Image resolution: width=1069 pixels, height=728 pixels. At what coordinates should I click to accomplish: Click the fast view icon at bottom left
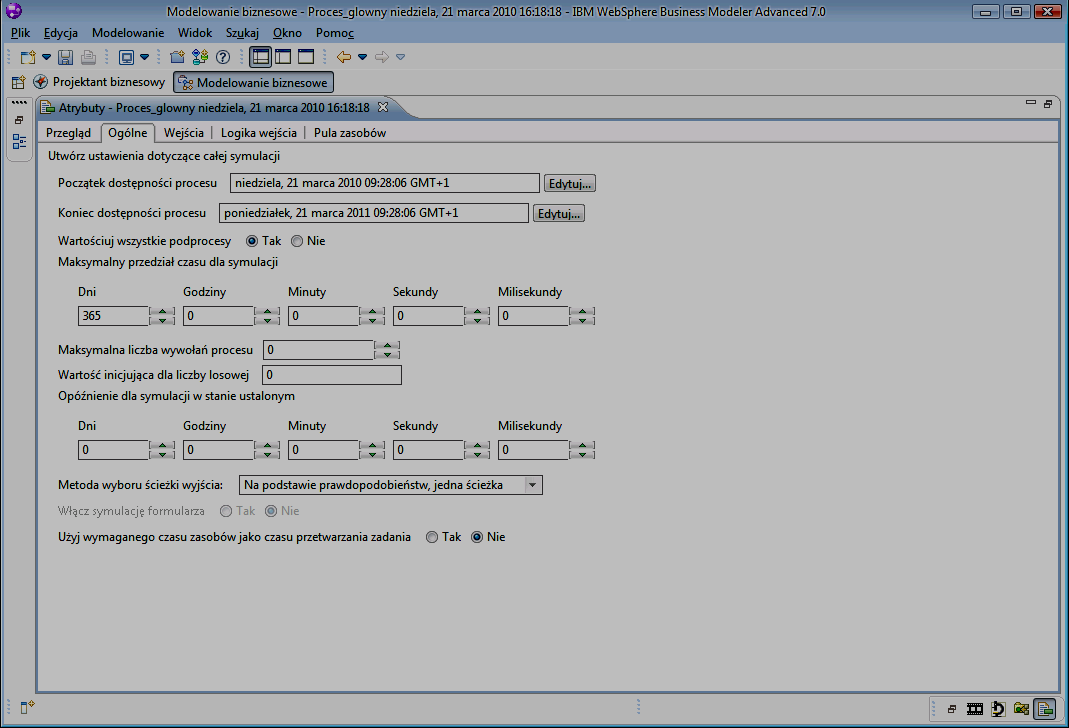pos(27,708)
